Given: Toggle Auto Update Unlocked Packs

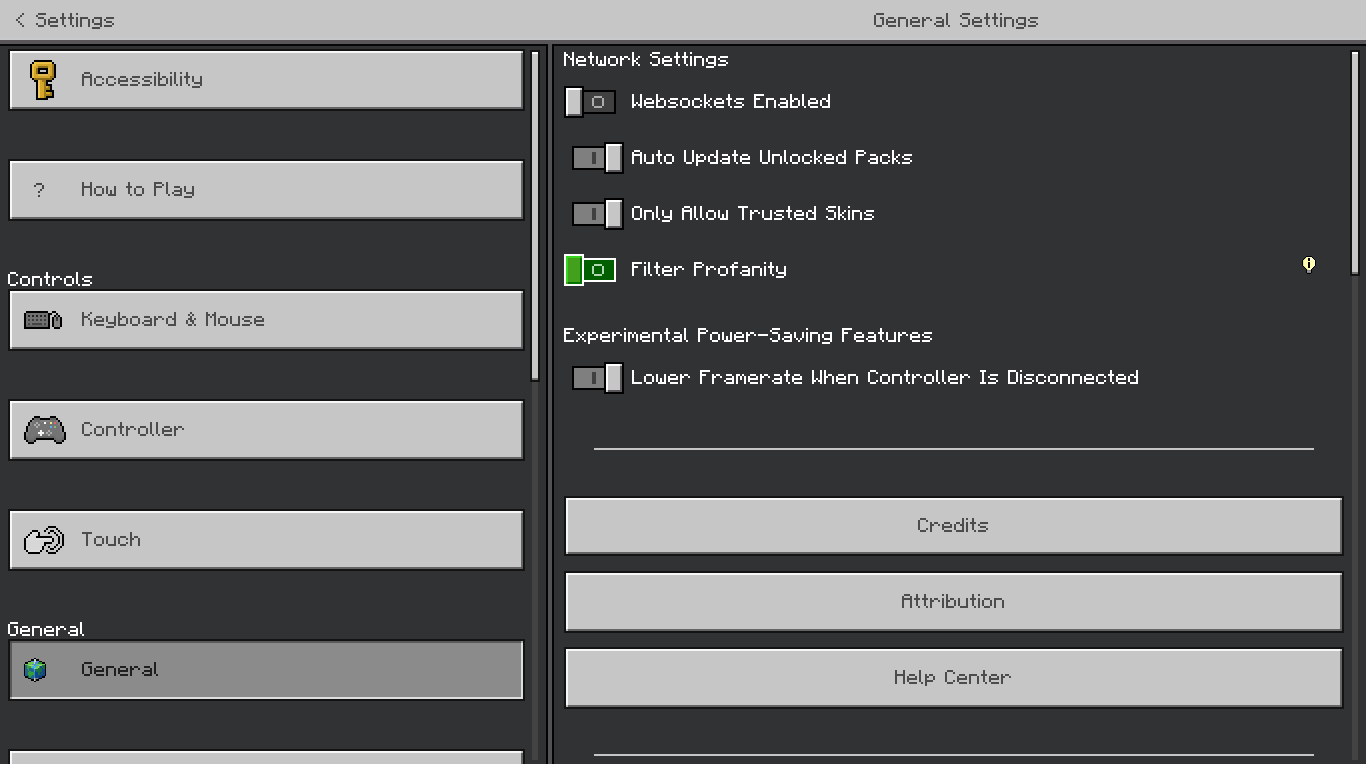Looking at the screenshot, I should click(x=597, y=158).
